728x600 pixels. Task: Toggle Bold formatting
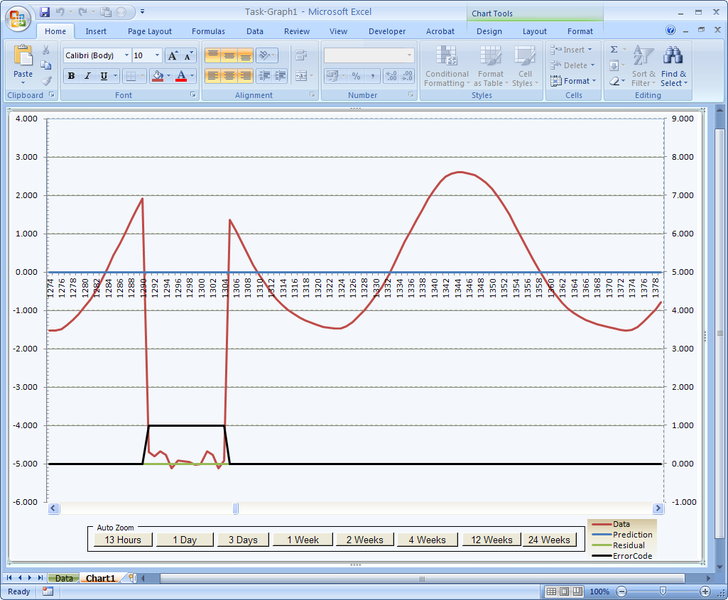[x=71, y=76]
